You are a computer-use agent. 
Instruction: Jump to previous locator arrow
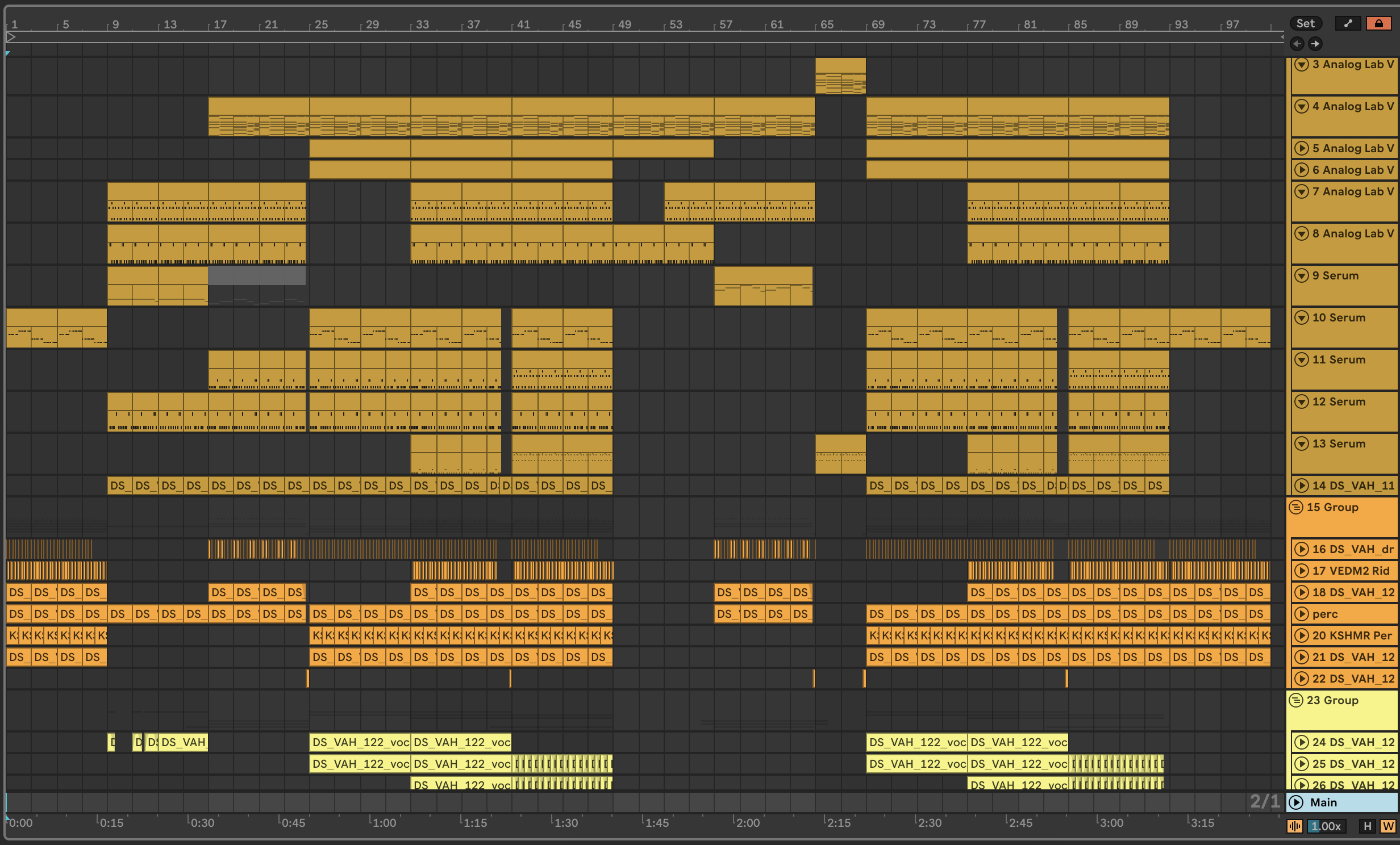click(x=1297, y=44)
